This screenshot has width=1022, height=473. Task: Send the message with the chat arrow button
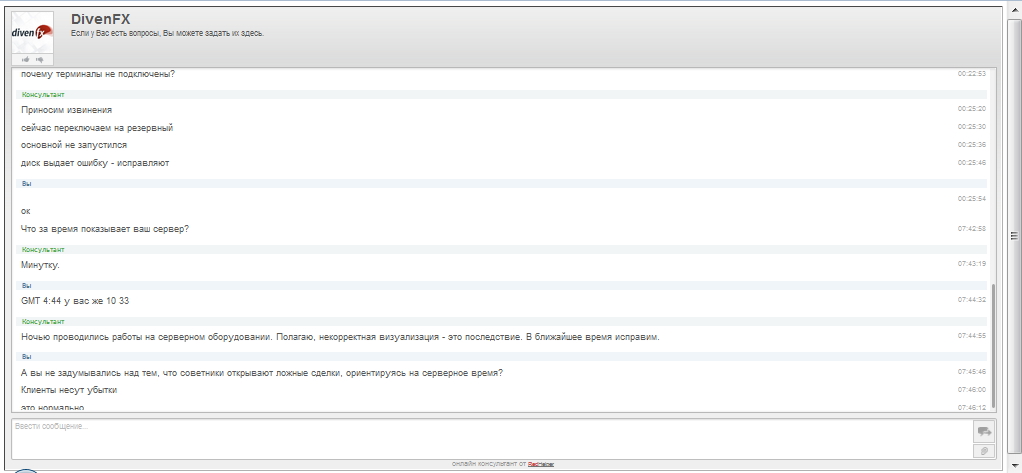(984, 431)
